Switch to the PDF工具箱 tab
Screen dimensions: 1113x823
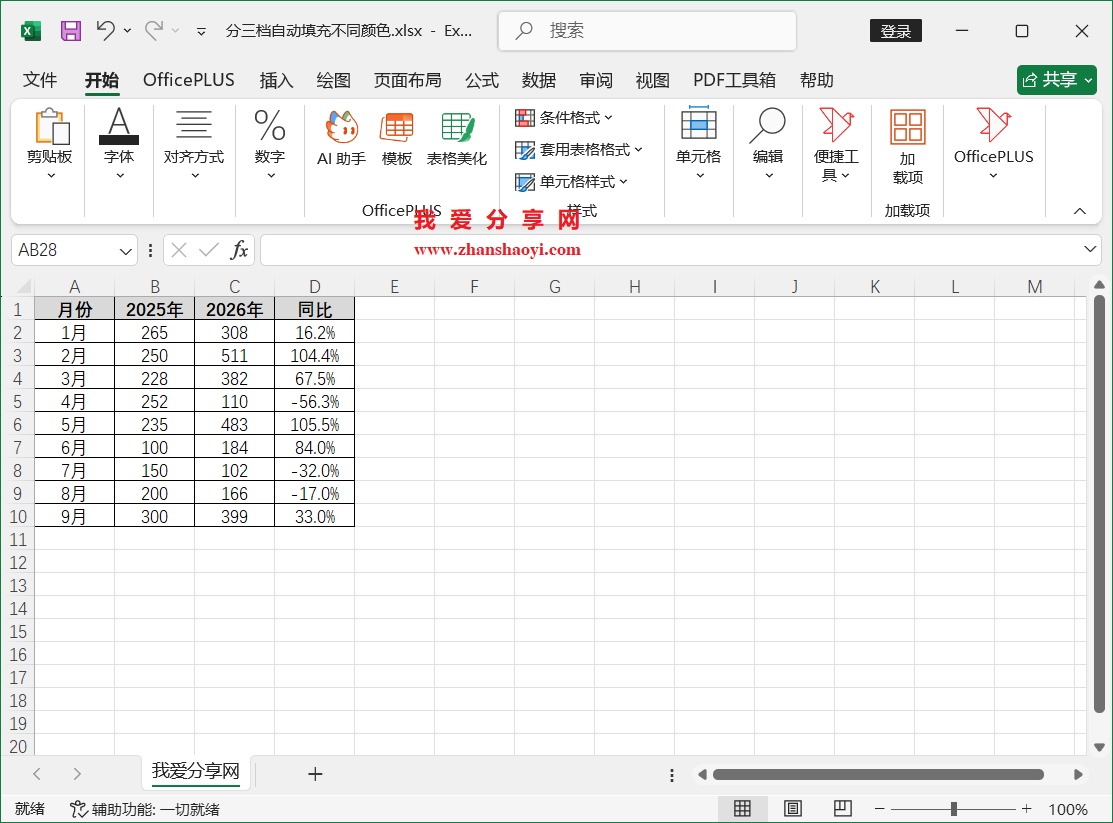point(734,80)
